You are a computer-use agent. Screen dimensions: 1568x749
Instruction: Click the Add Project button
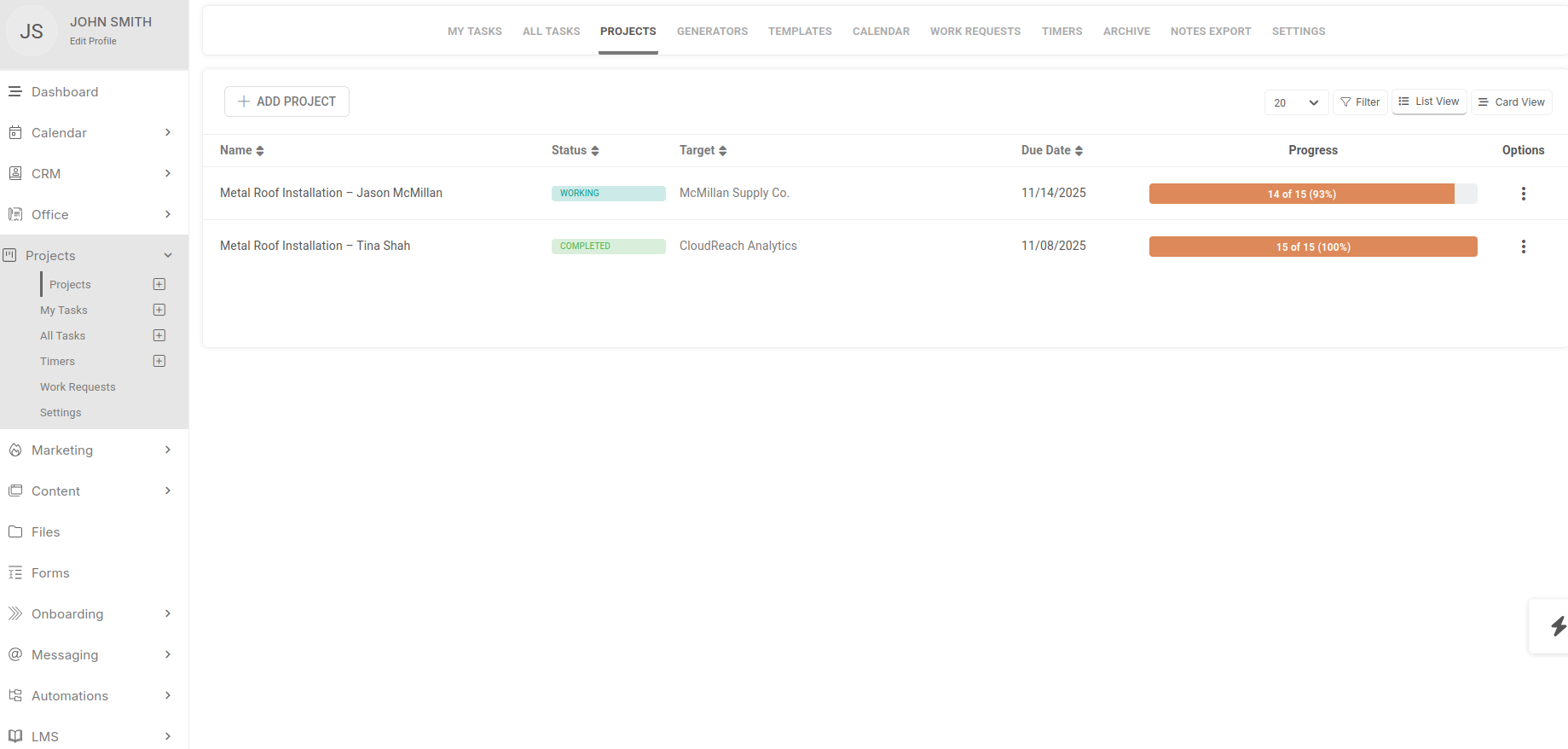286,102
